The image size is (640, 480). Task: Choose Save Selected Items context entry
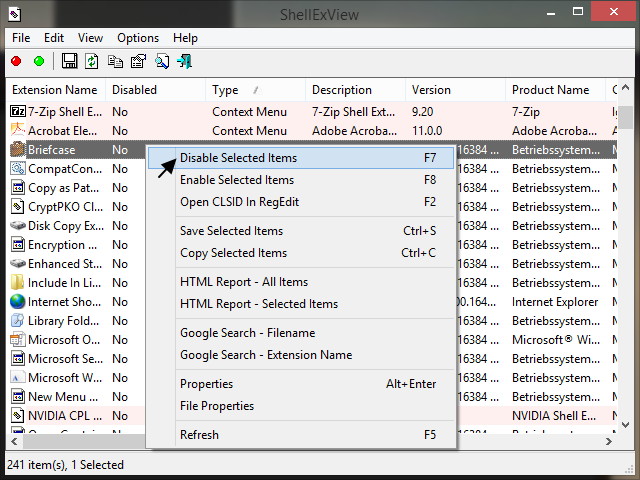click(301, 231)
